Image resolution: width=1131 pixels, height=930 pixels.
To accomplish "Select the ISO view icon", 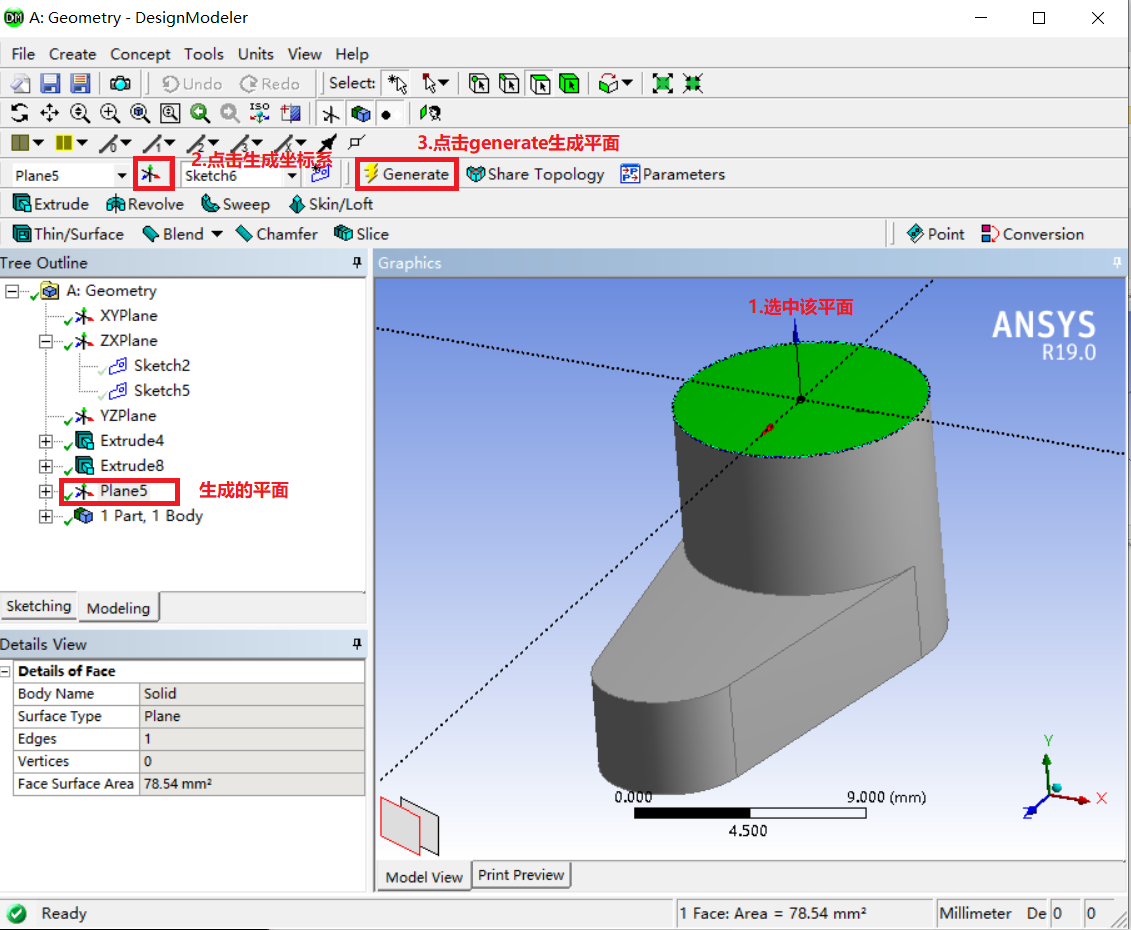I will coord(258,113).
